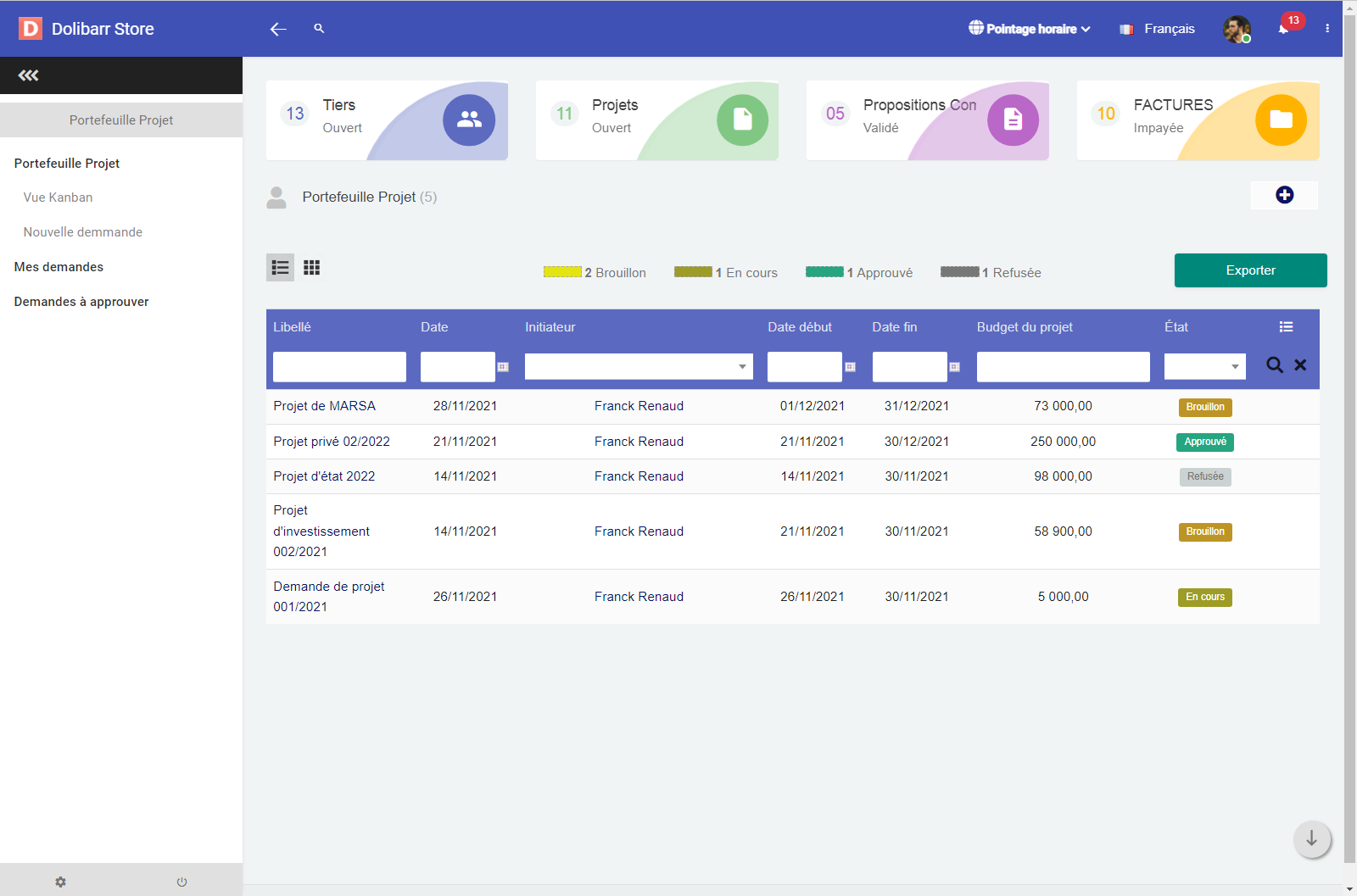This screenshot has height=896, width=1357.
Task: Add a new project with the plus icon
Action: click(x=1284, y=195)
